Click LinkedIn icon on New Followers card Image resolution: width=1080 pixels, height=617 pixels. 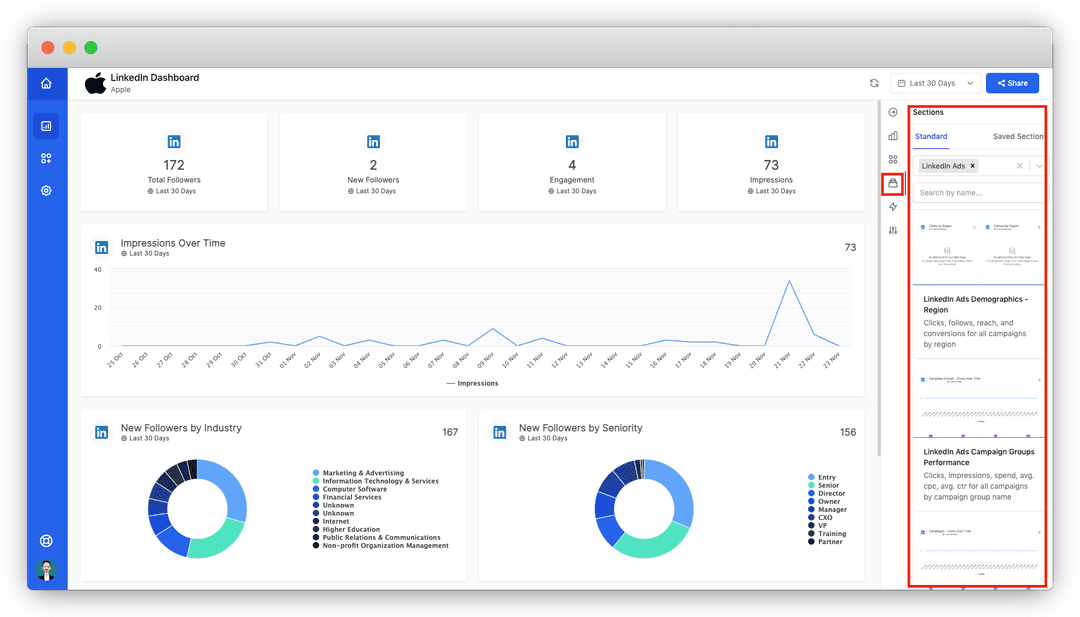point(373,142)
